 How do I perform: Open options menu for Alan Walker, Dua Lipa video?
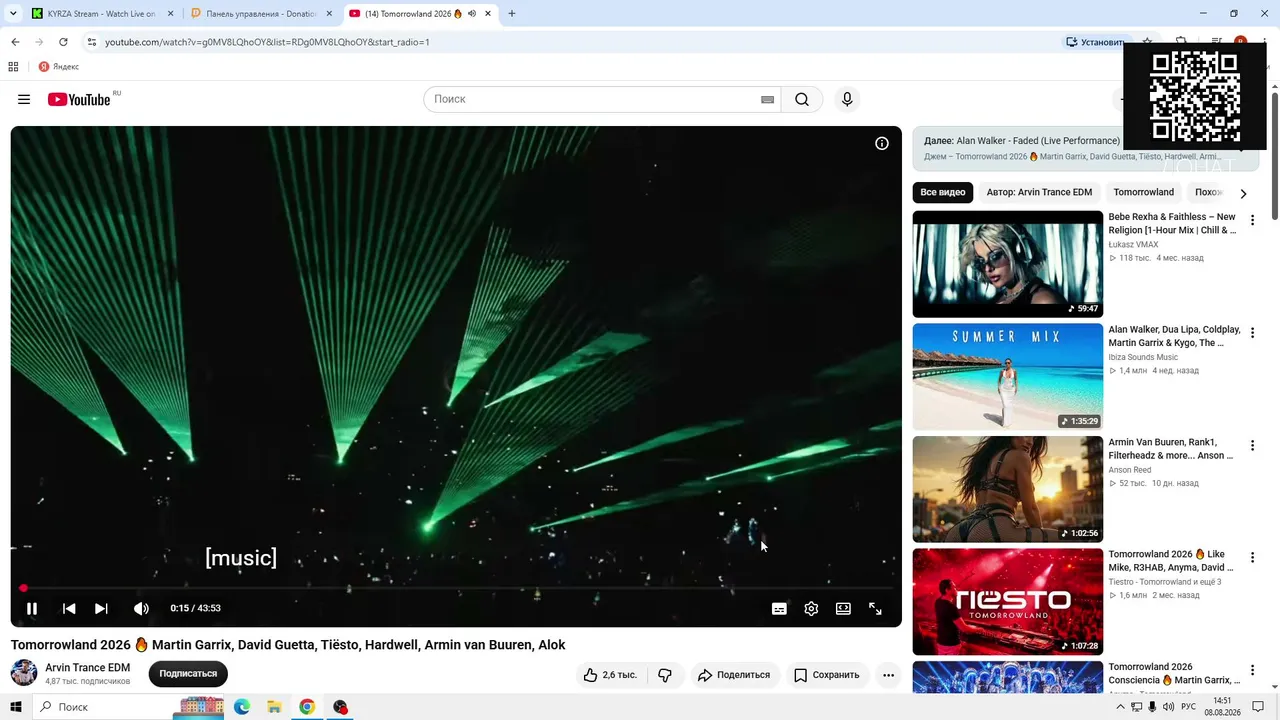[1252, 333]
